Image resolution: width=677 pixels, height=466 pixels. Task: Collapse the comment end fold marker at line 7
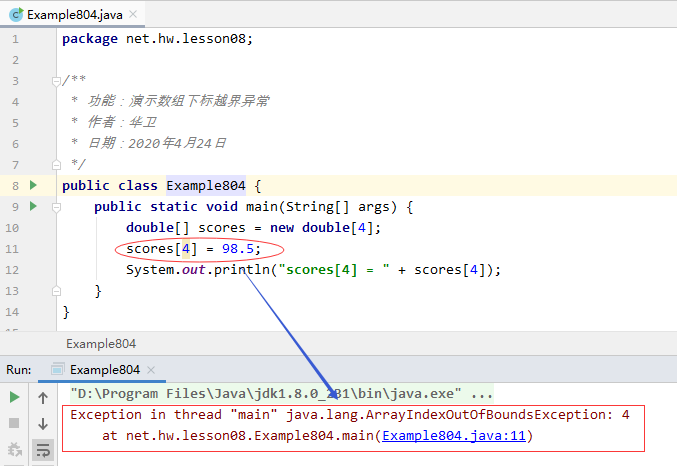56,165
